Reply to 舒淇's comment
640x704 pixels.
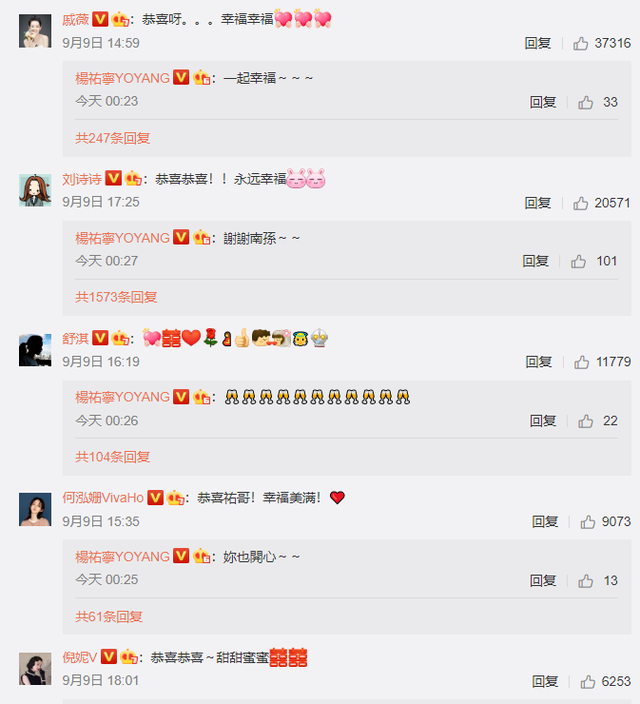tap(538, 362)
